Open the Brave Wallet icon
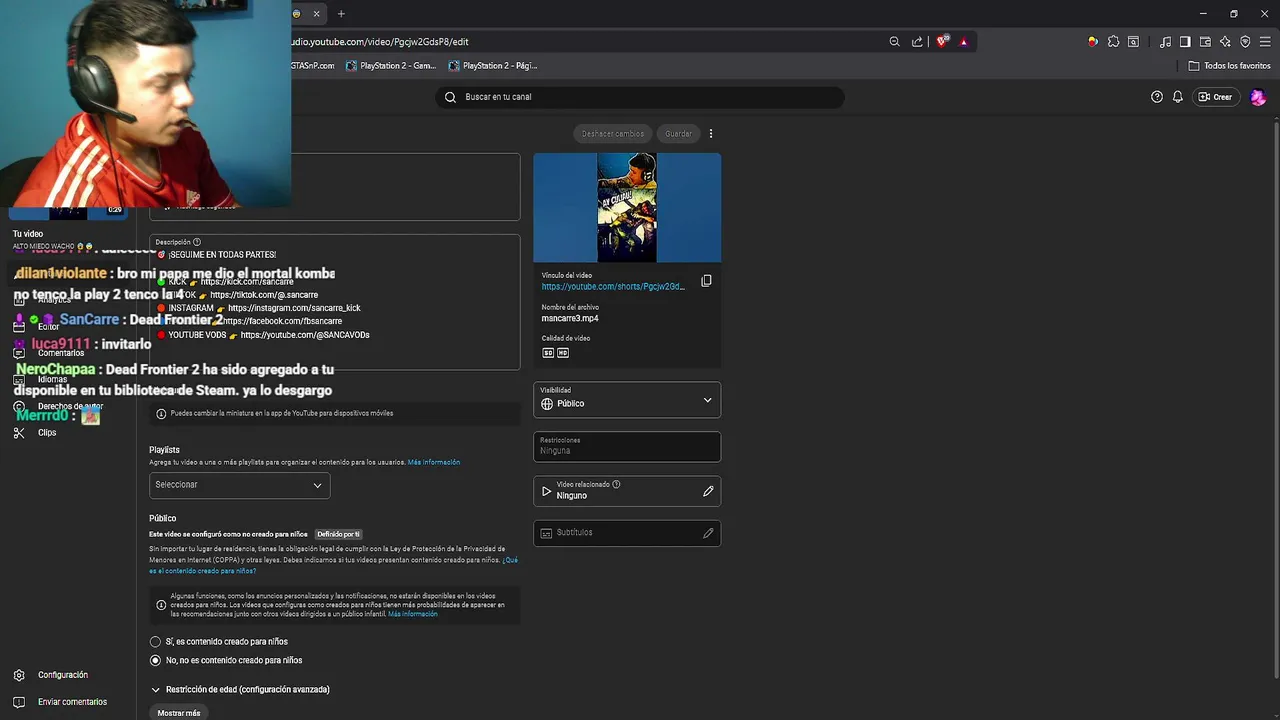Image resolution: width=1280 pixels, height=720 pixels. [x=1205, y=42]
